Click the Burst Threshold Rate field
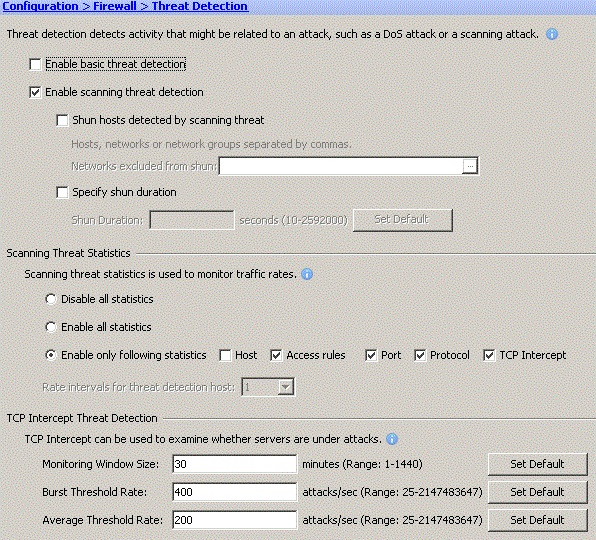Viewport: 596px width, 540px height. [x=235, y=492]
